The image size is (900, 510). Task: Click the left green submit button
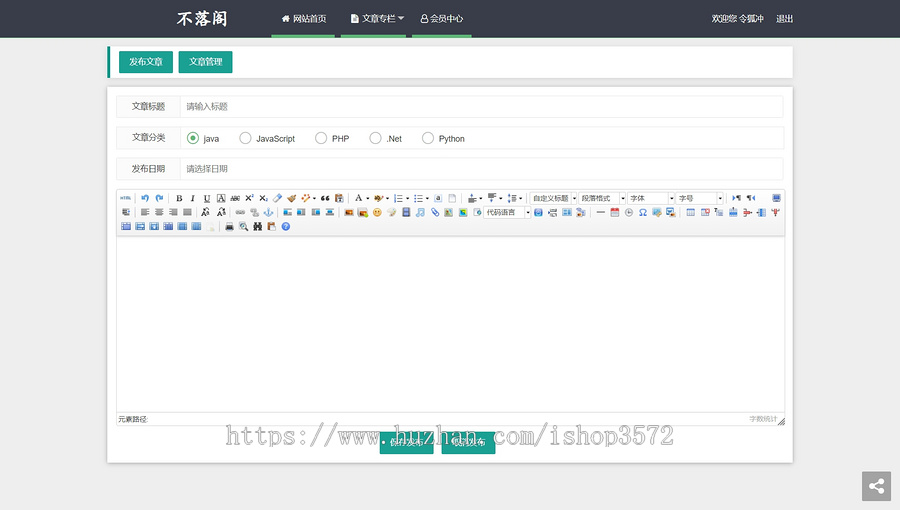click(x=406, y=442)
